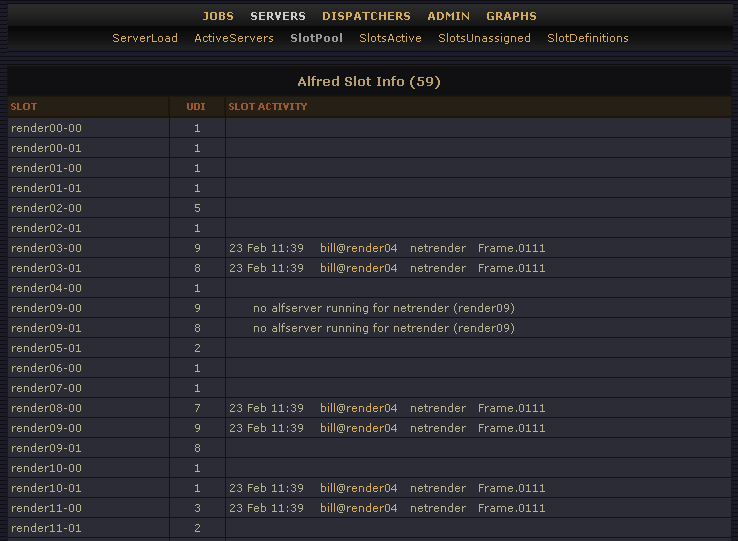Click the UDI column header

[196, 106]
